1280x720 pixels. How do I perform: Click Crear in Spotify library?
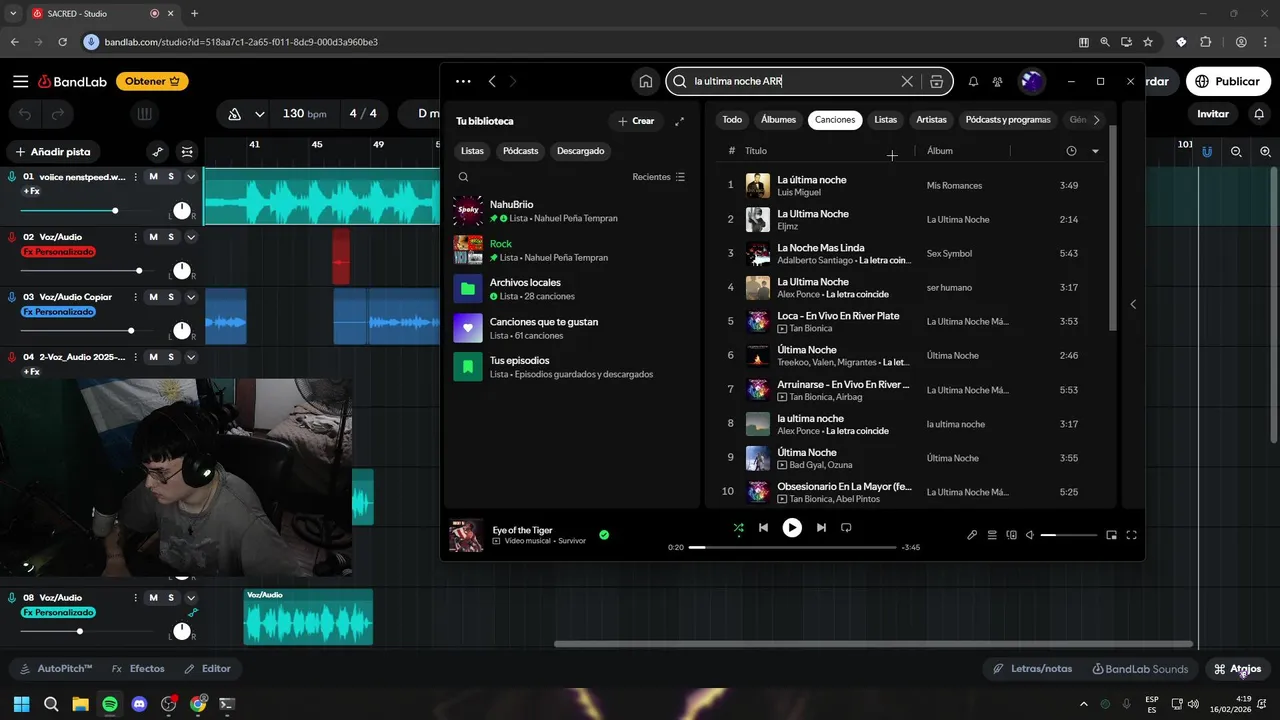pos(636,121)
